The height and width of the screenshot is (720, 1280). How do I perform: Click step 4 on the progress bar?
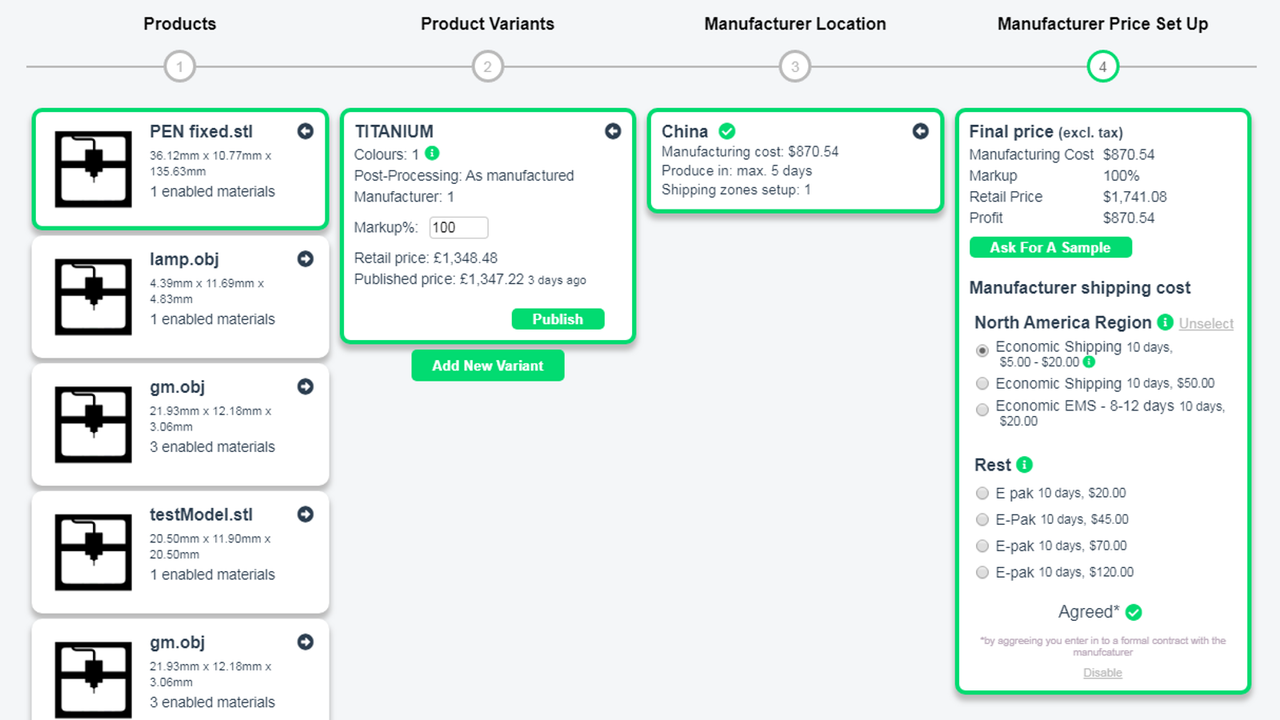point(1103,67)
